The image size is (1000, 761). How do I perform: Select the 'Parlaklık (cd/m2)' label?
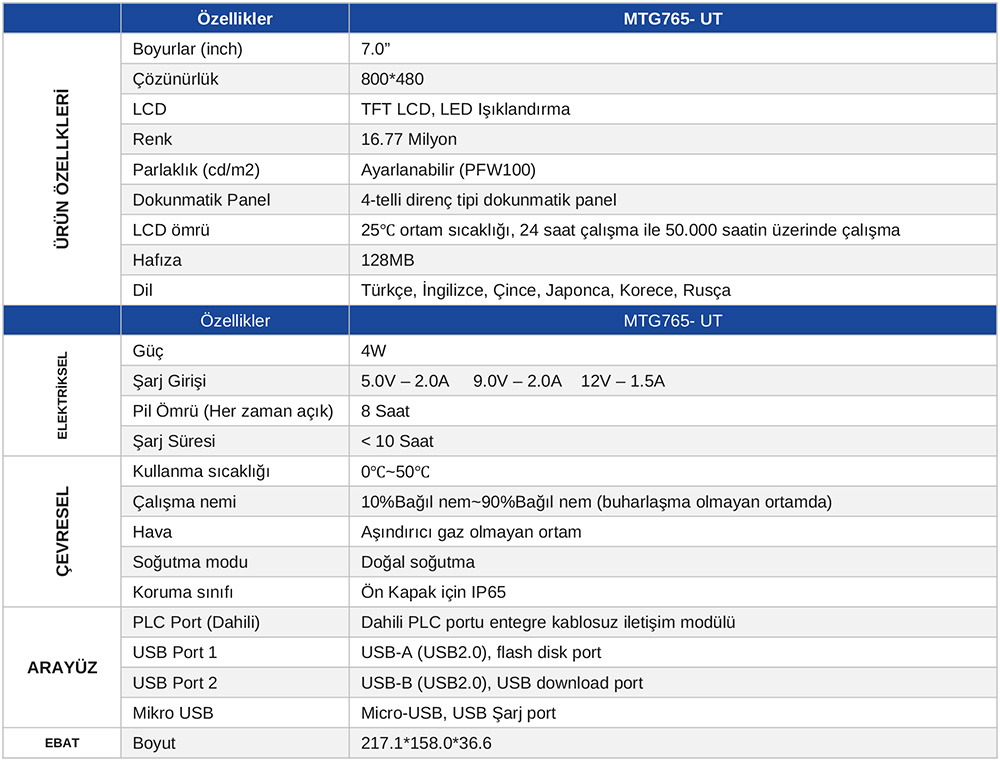point(196,170)
